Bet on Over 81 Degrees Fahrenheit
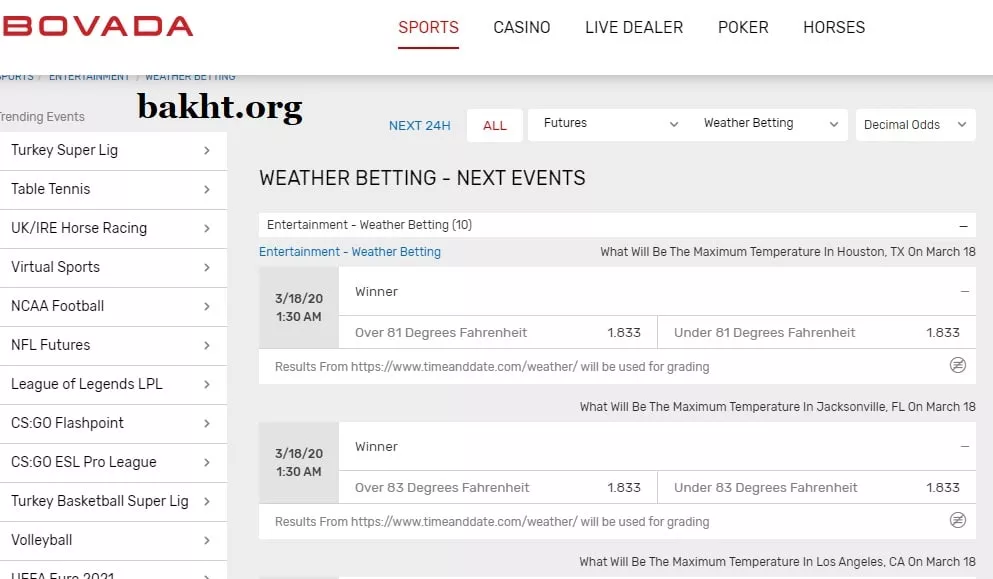Viewport: 993px width, 579px height. pyautogui.click(x=497, y=332)
